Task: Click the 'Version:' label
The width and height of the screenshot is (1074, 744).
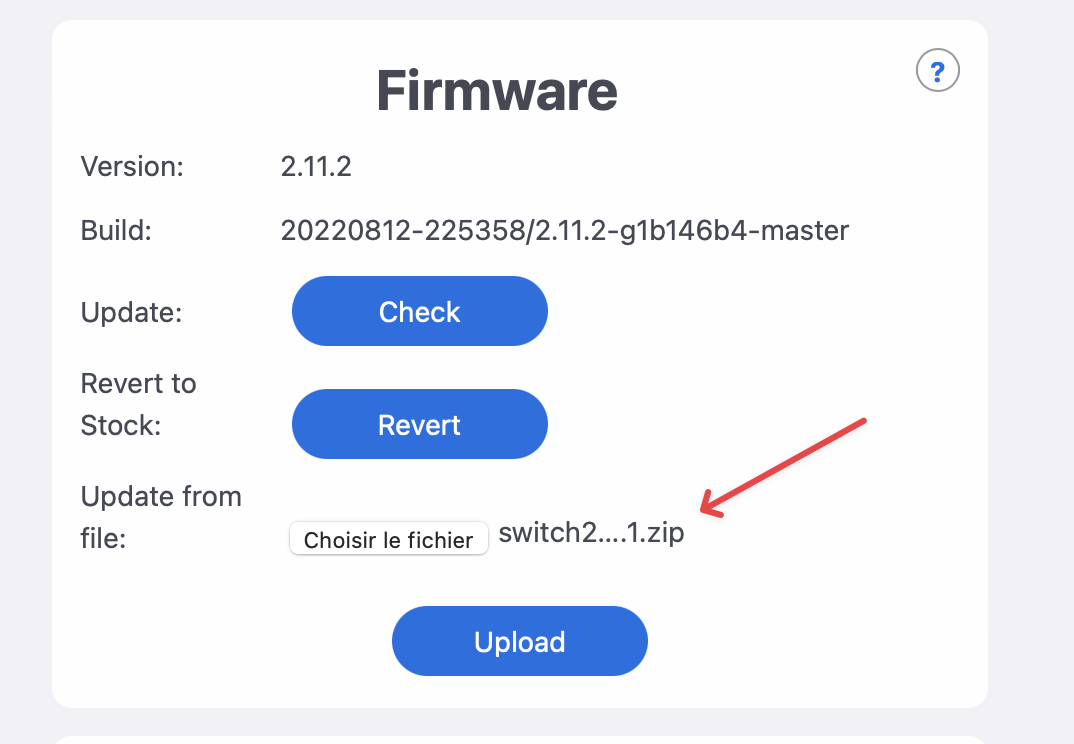Action: click(x=132, y=166)
